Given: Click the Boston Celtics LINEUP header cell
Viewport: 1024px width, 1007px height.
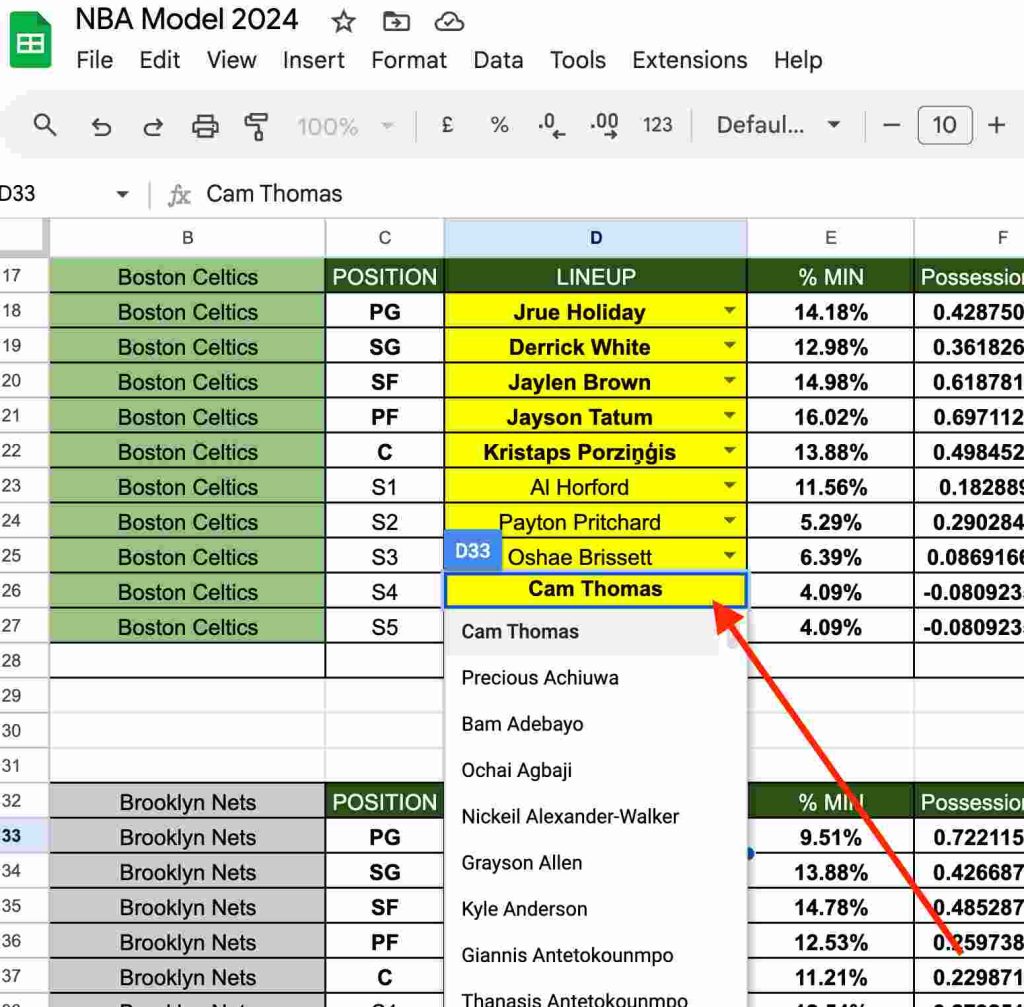Looking at the screenshot, I should (x=596, y=276).
